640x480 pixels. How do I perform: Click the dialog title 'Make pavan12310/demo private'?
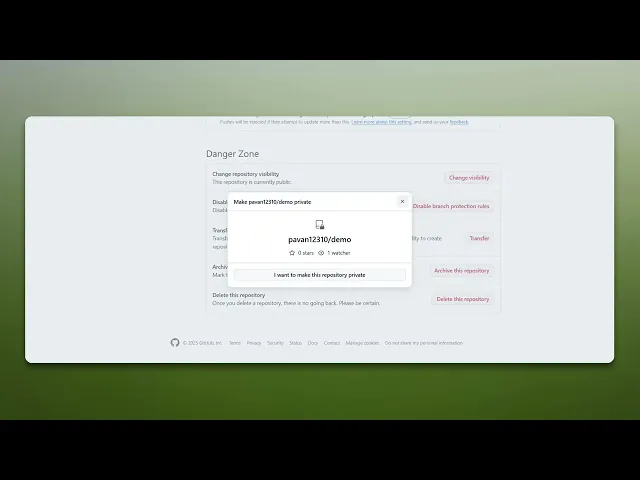[272, 202]
